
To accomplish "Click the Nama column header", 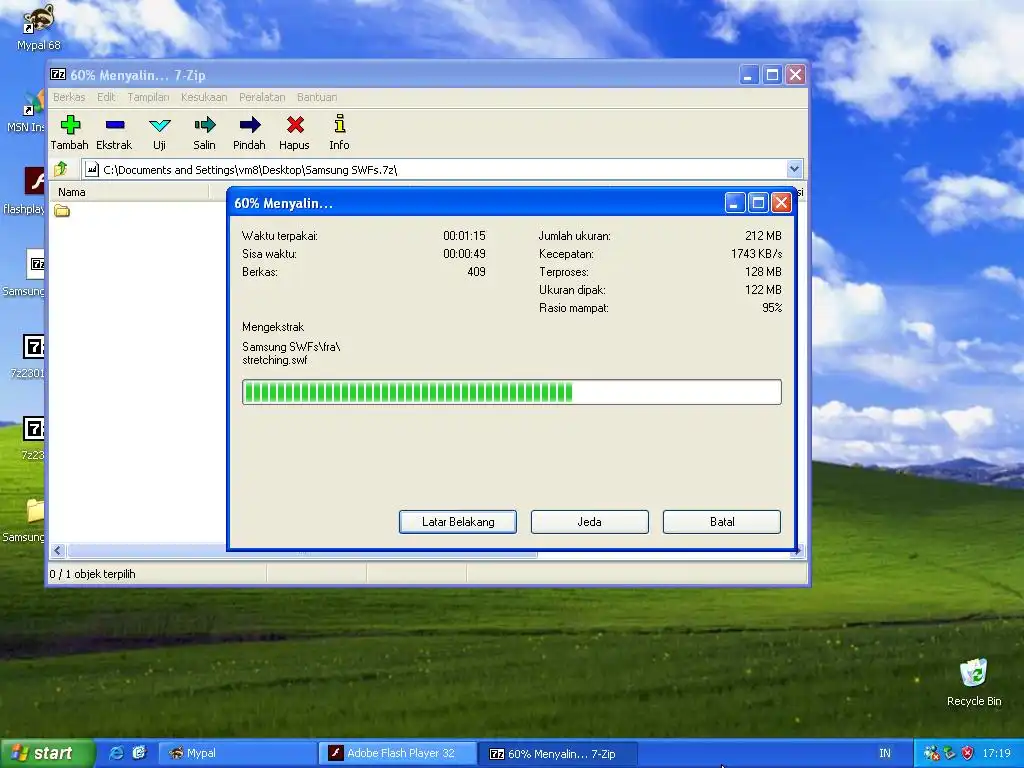I will coord(130,192).
